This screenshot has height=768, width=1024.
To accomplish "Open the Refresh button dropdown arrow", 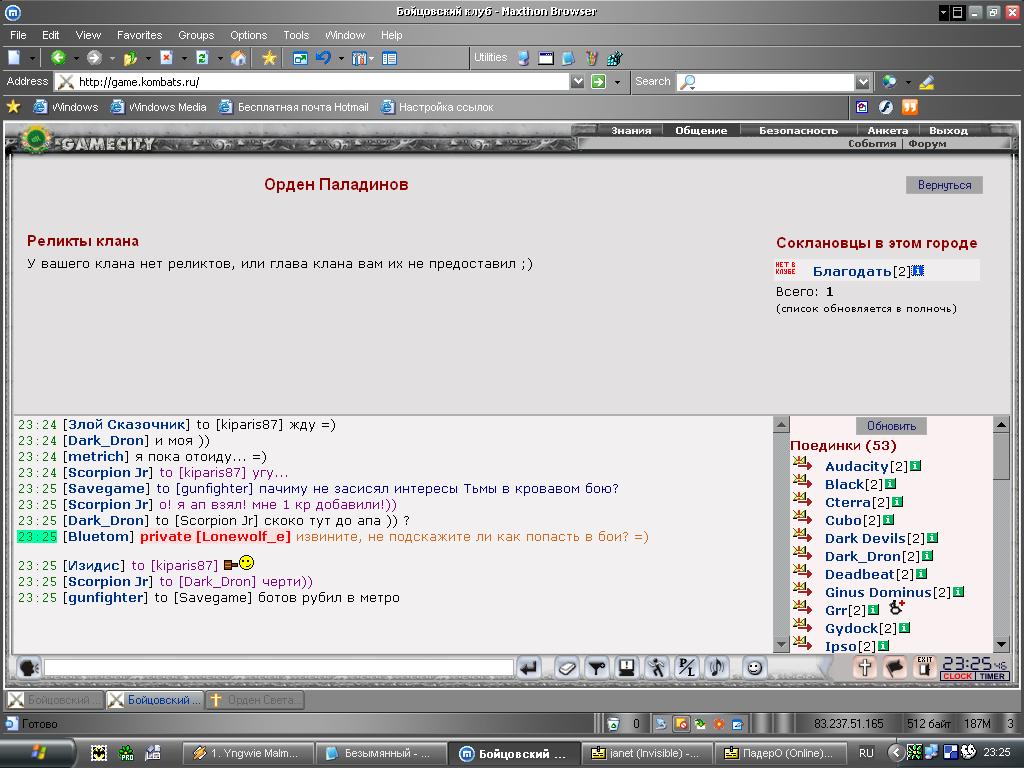I will tap(219, 59).
